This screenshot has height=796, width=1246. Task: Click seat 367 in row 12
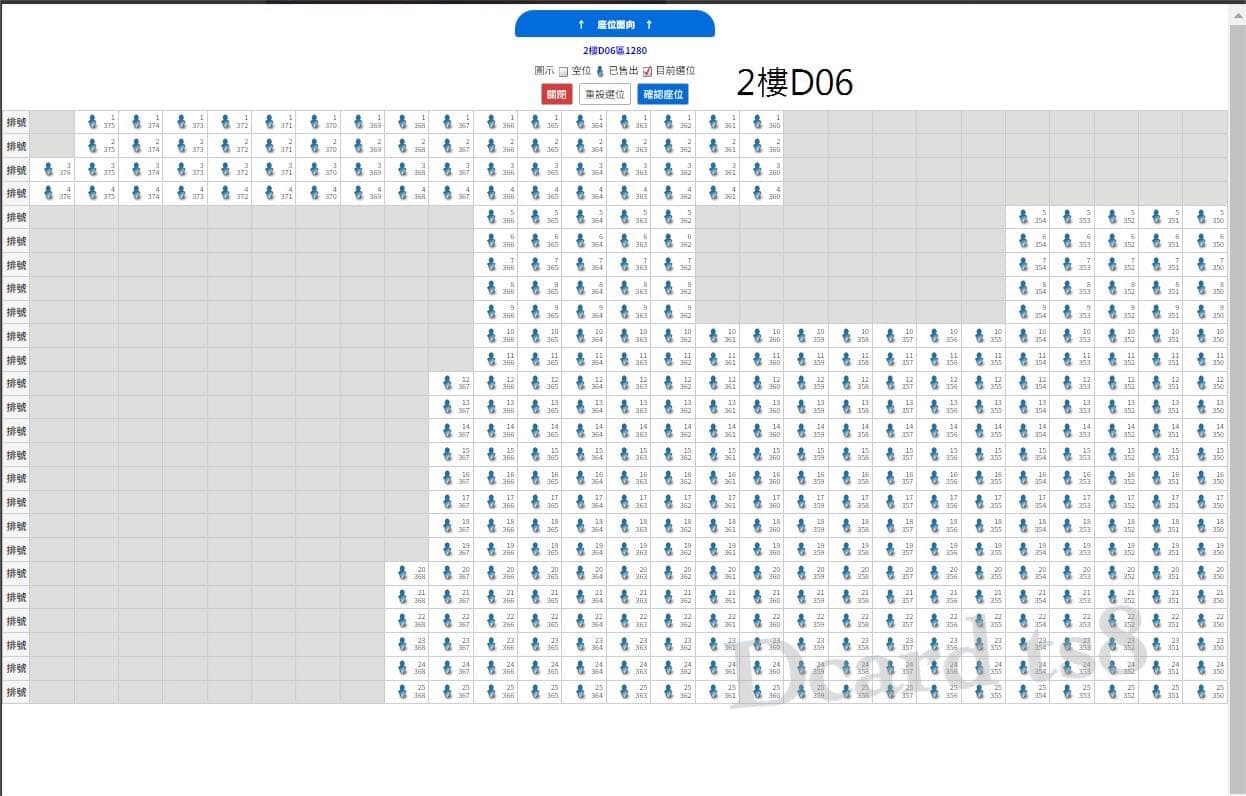[451, 383]
